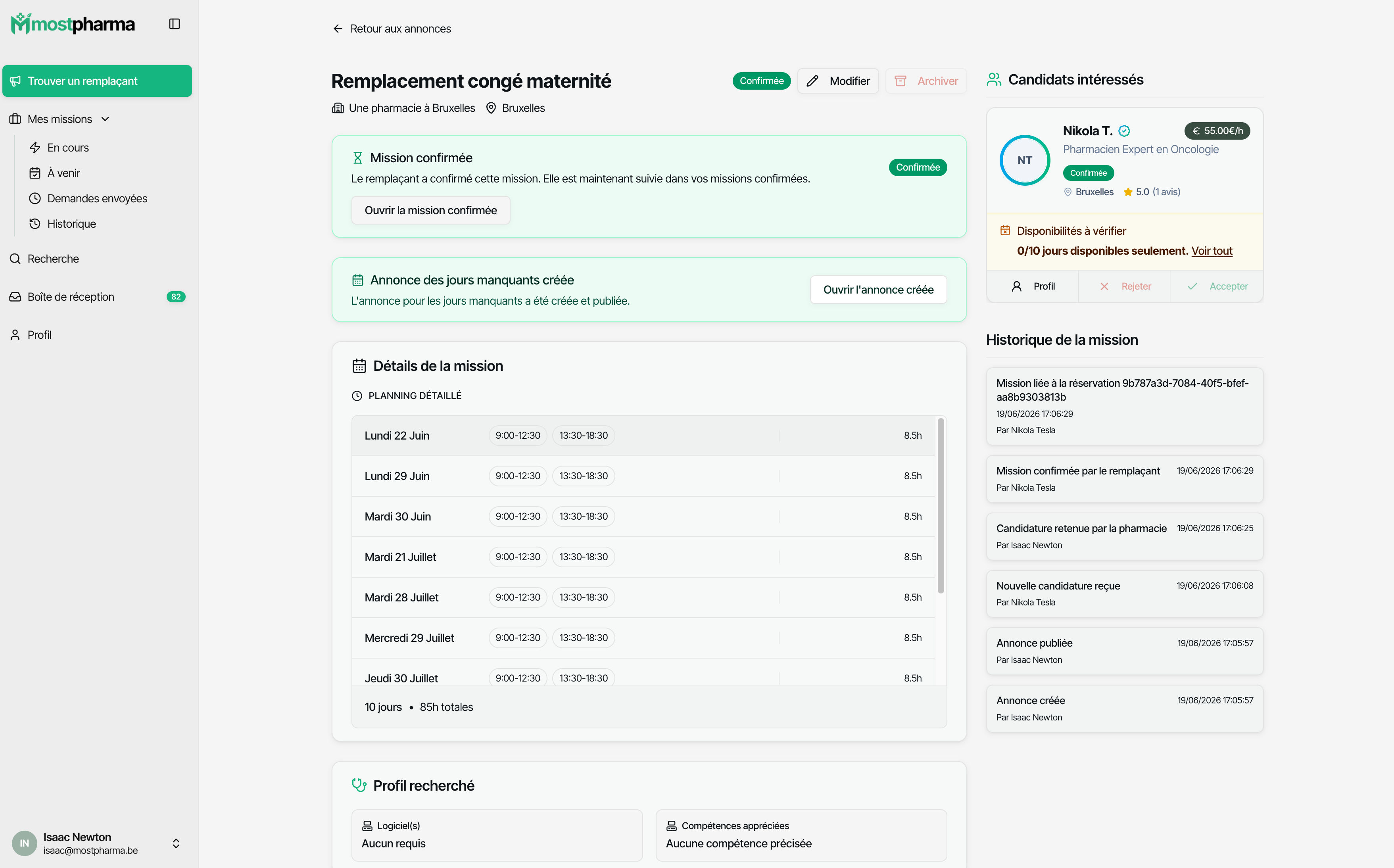Viewport: 1394px width, 868px height.
Task: Click the Voir tout link
Action: 1212,251
